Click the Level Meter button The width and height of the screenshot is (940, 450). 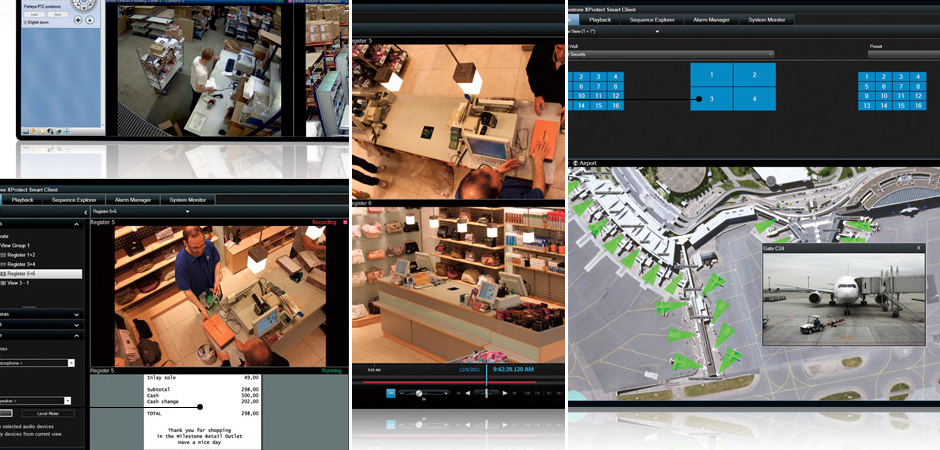point(49,413)
